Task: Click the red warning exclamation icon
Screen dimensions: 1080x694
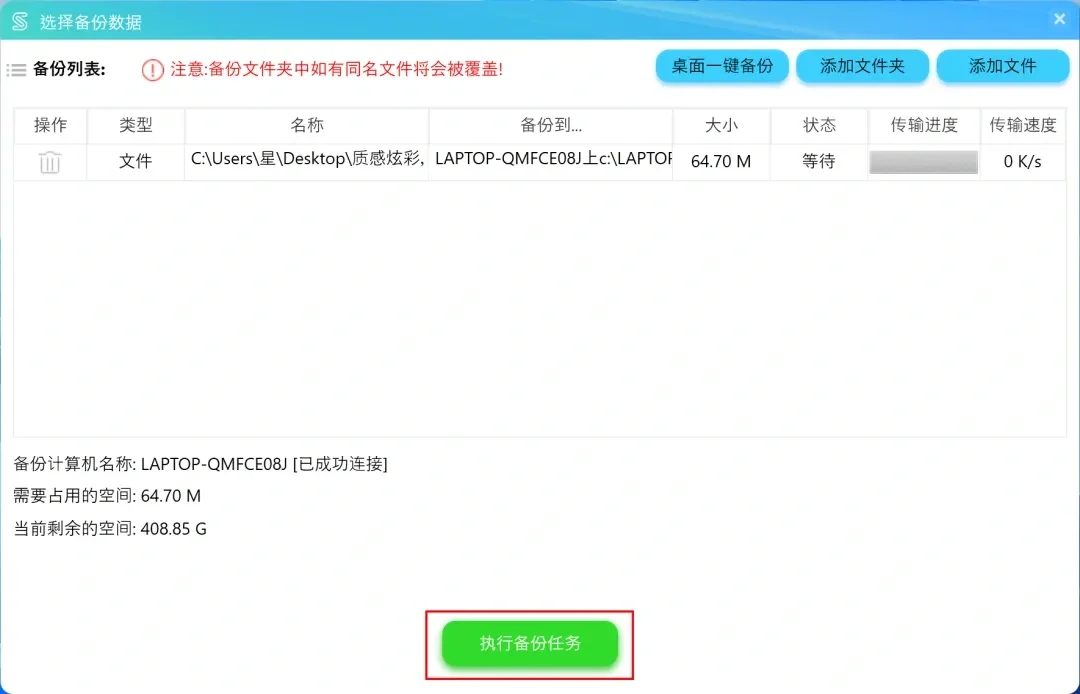Action: (x=152, y=69)
